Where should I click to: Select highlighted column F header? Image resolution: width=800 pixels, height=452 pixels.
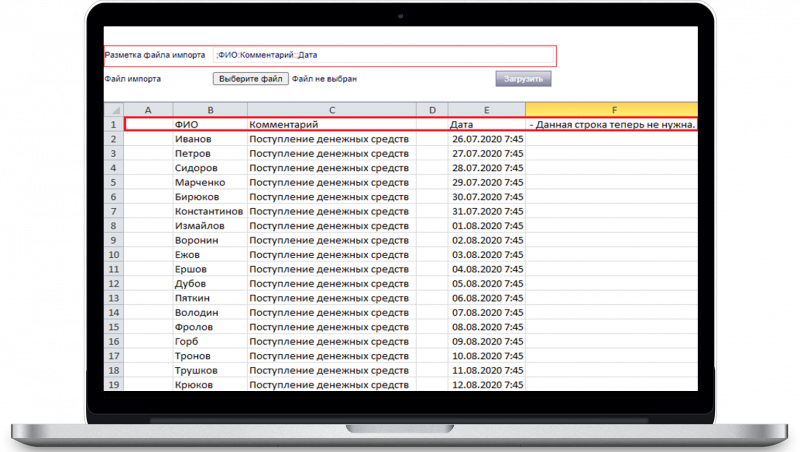612,110
